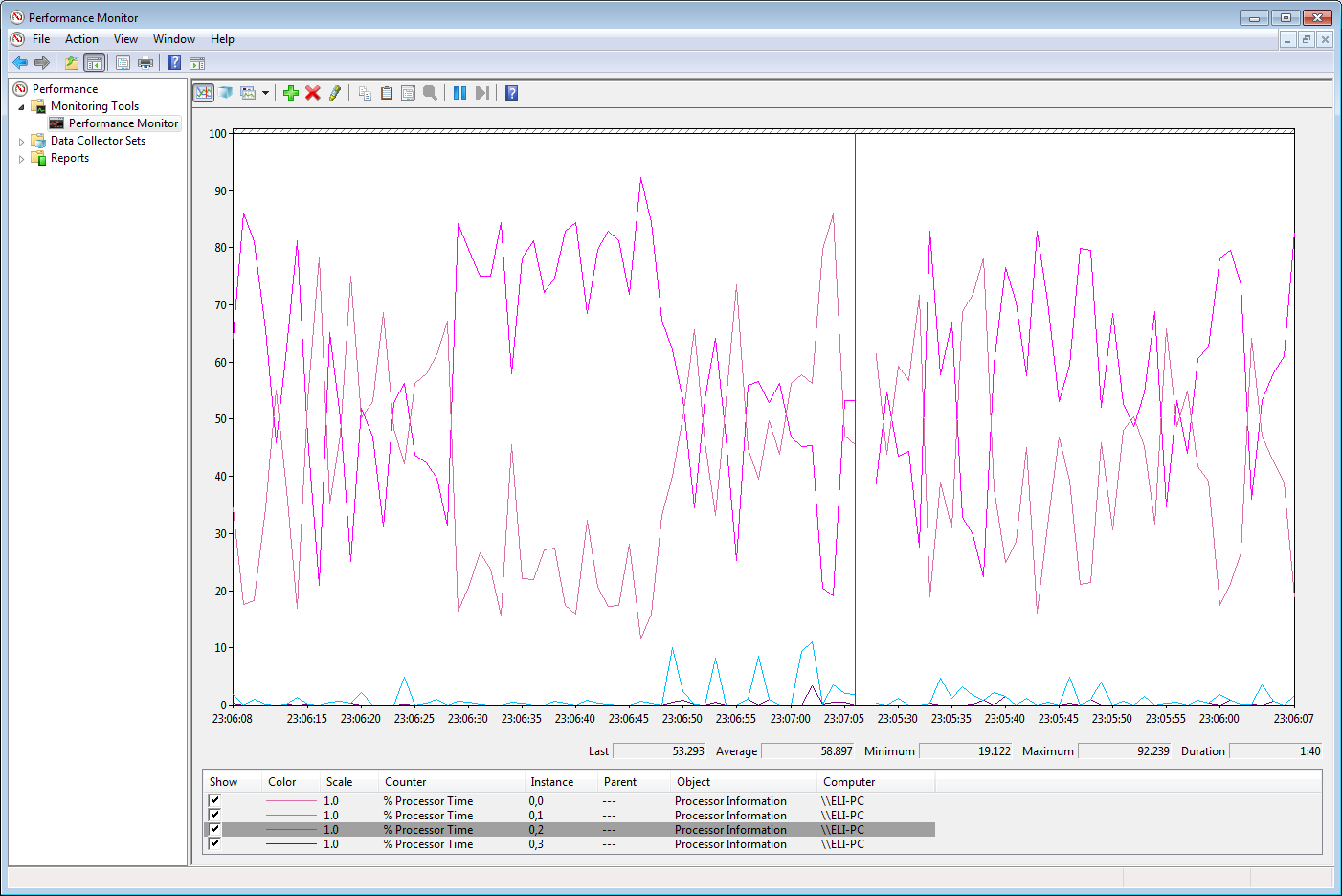Viewport: 1342px width, 896px height.
Task: Open the File menu
Action: click(41, 39)
